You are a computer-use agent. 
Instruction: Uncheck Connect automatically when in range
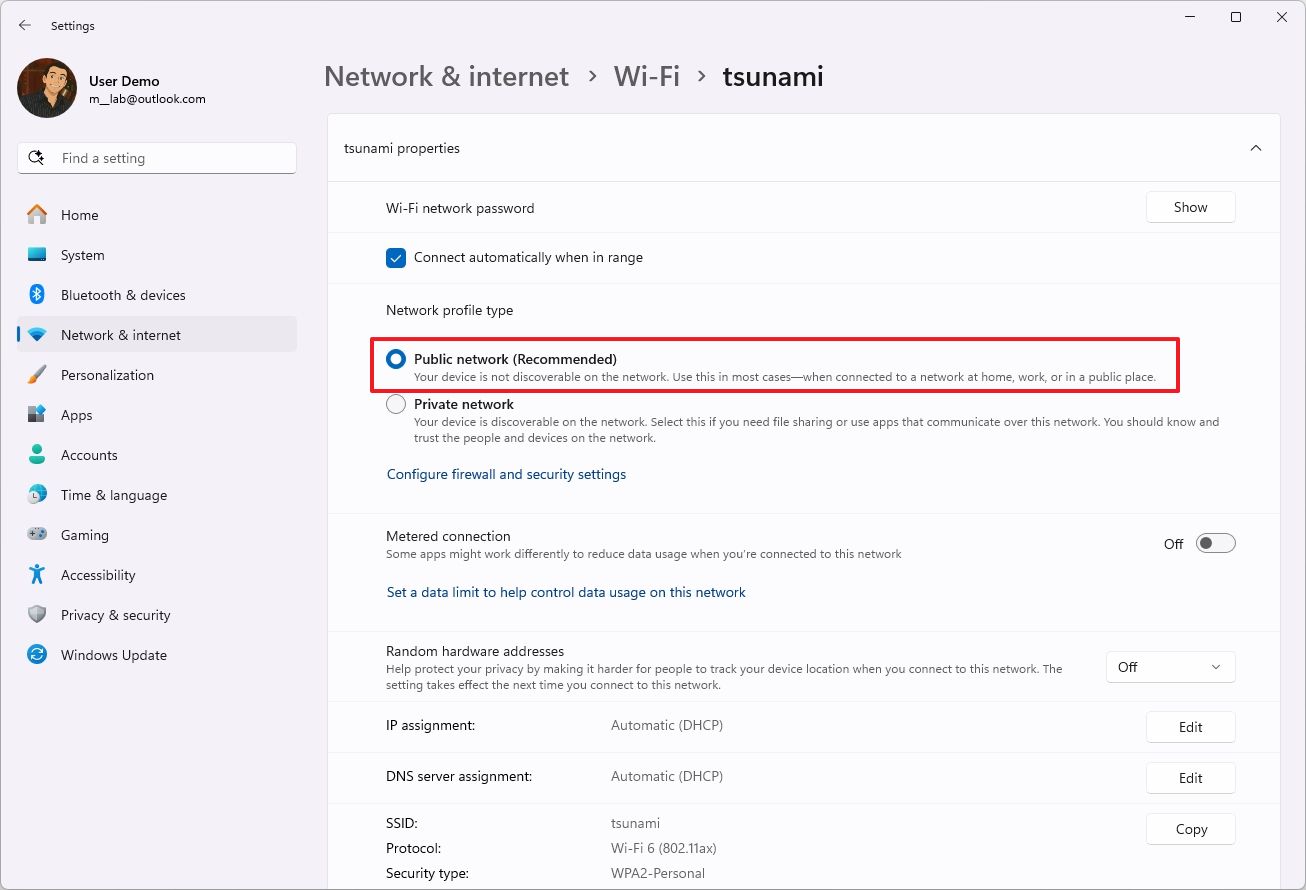(x=396, y=257)
